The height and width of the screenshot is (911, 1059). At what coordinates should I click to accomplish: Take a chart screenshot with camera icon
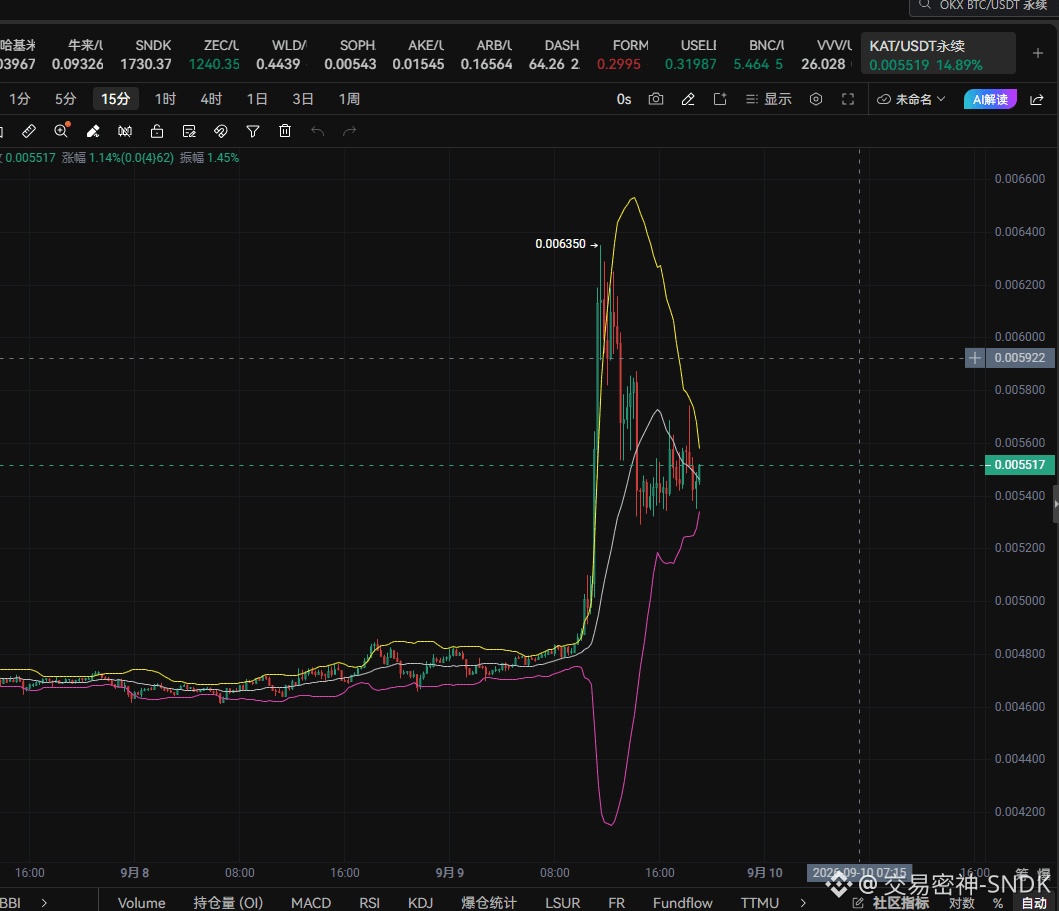656,99
